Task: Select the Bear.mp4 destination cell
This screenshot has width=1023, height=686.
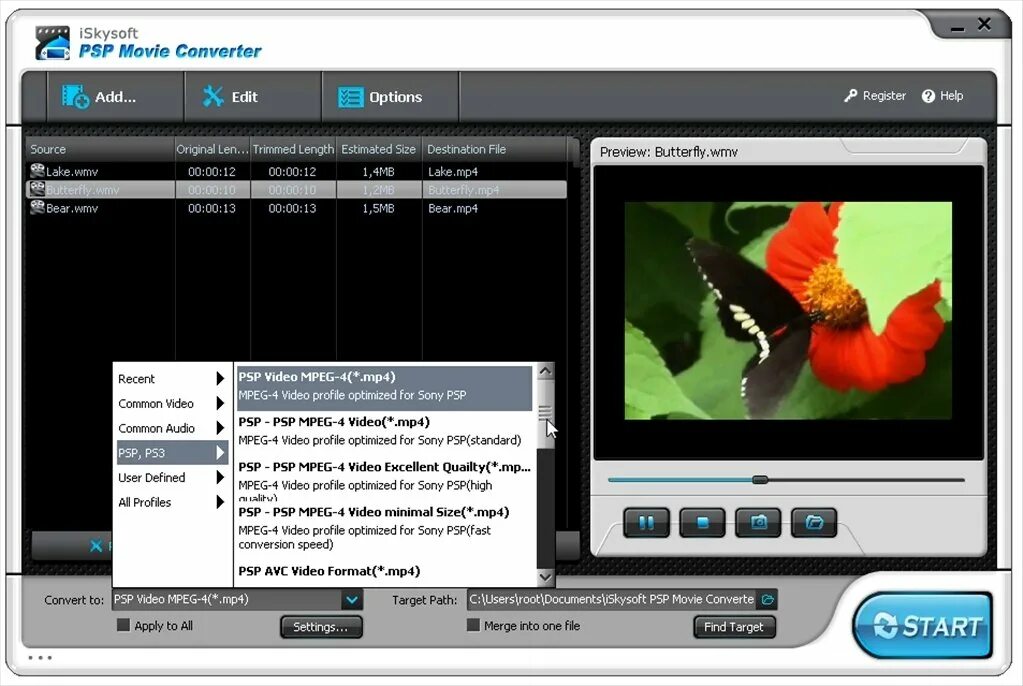Action: click(x=494, y=208)
